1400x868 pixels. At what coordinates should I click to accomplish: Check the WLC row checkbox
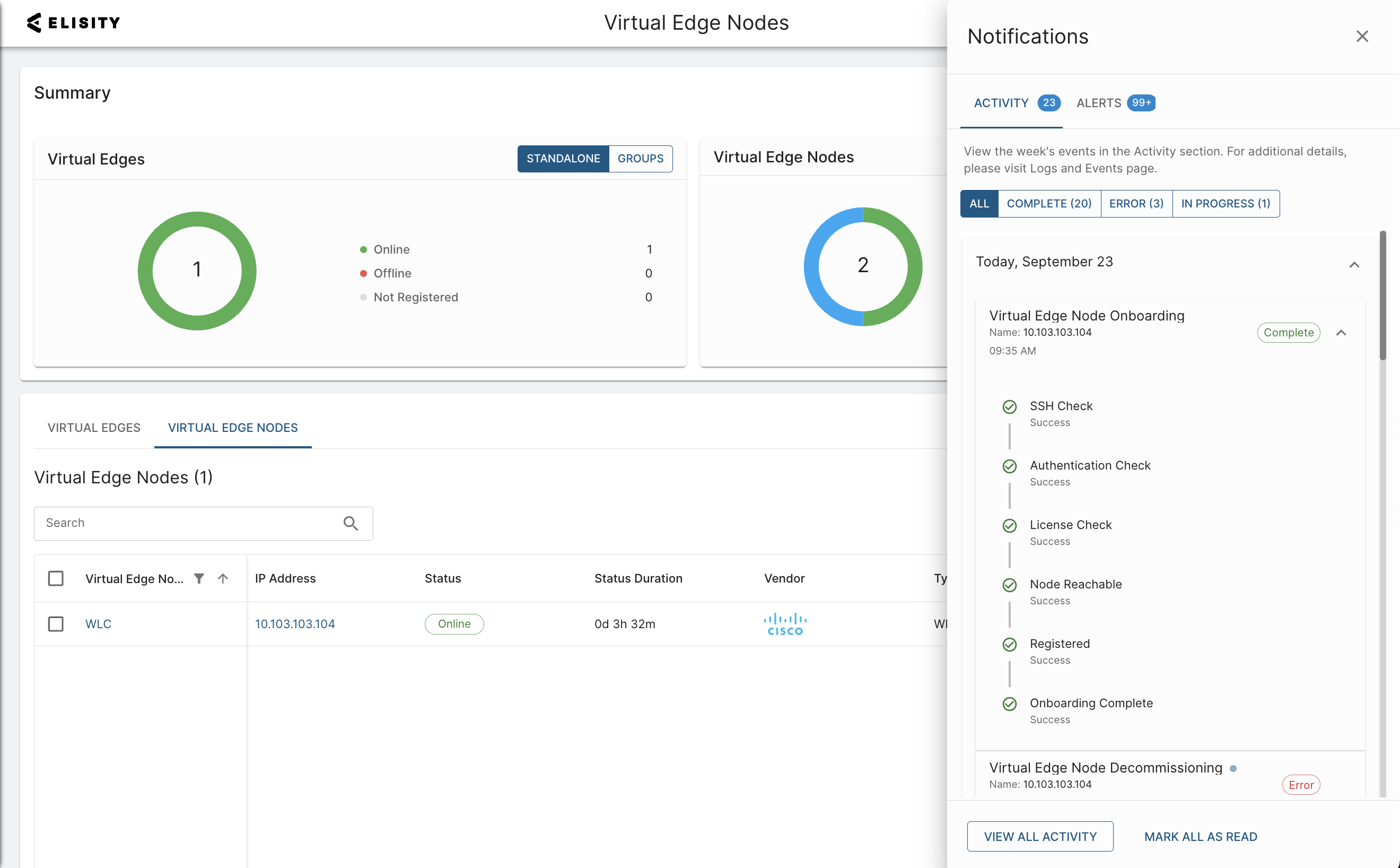56,624
